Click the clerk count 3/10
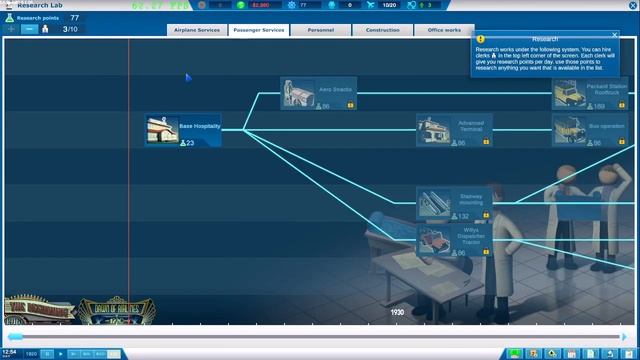 click(x=70, y=29)
